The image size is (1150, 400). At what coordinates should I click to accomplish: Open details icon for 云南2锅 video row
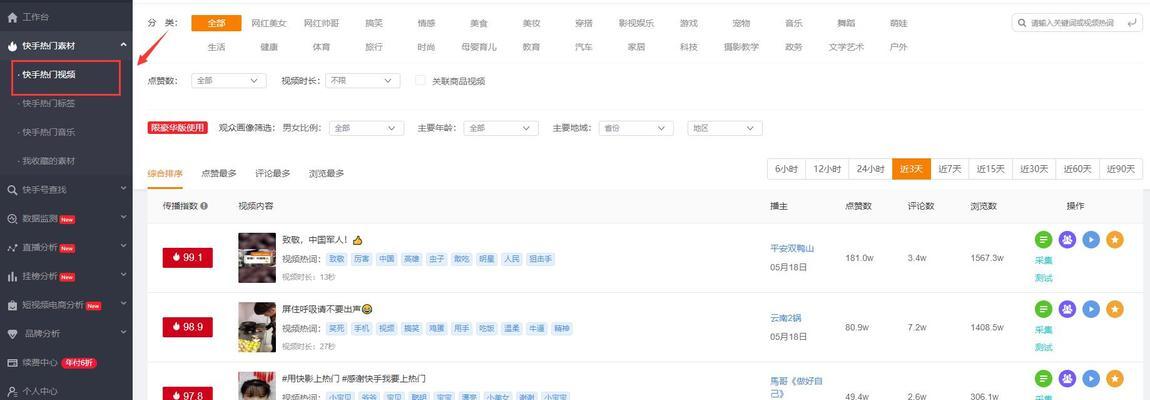[x=1043, y=309]
